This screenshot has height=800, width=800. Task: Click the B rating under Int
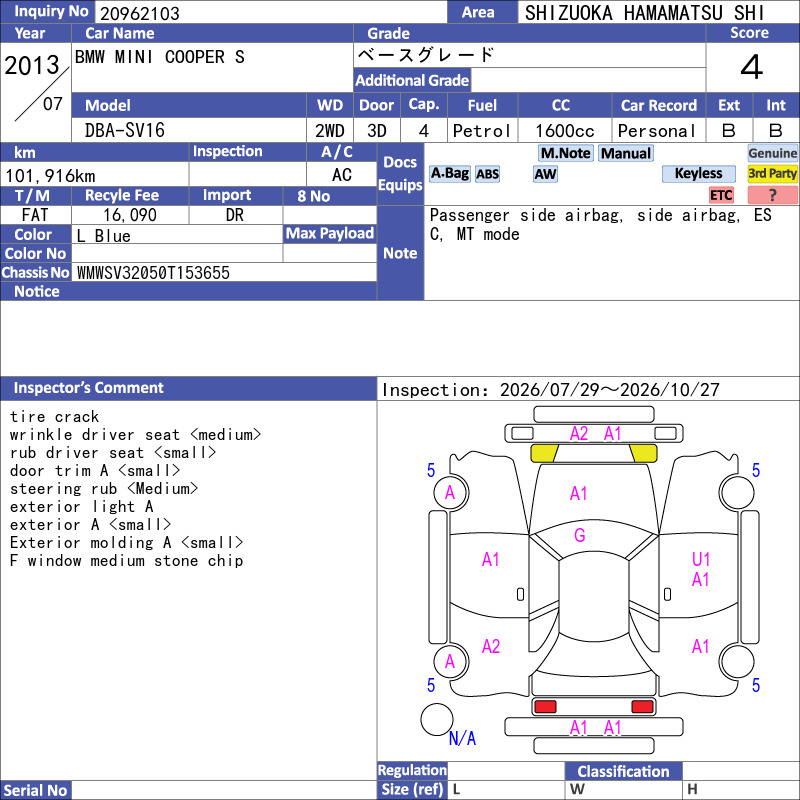click(776, 131)
